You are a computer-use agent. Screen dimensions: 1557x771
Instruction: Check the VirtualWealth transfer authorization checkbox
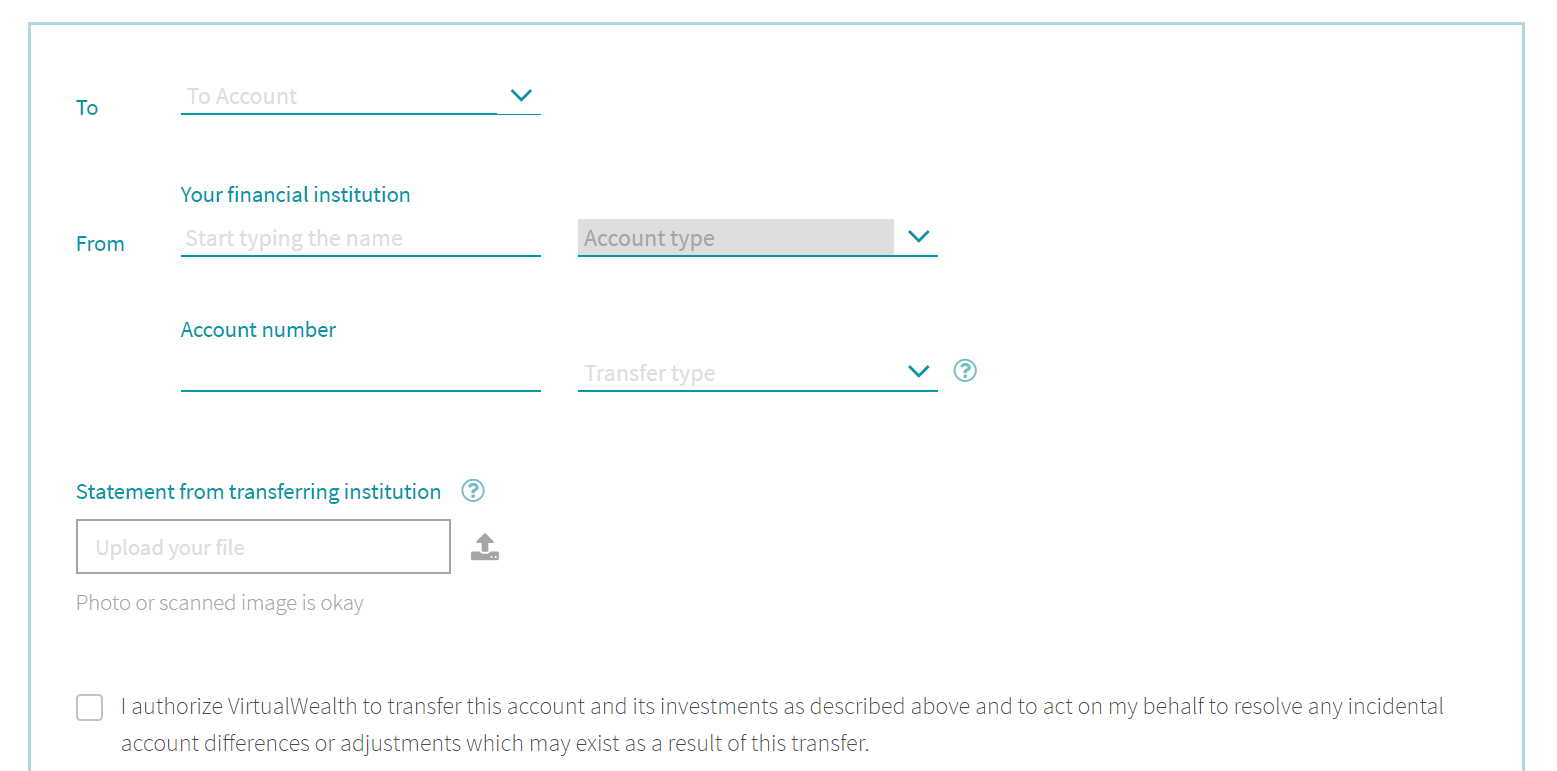[x=89, y=707]
